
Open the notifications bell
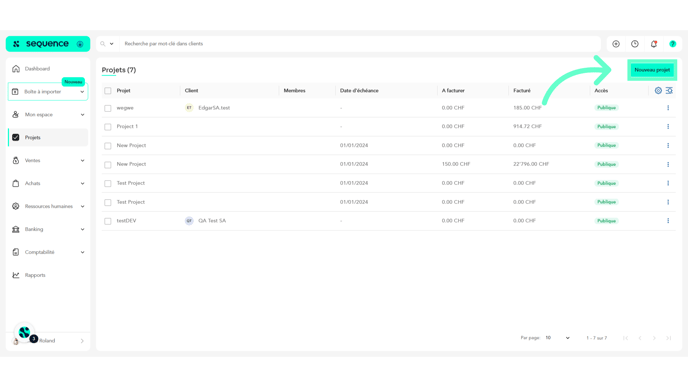(x=654, y=44)
